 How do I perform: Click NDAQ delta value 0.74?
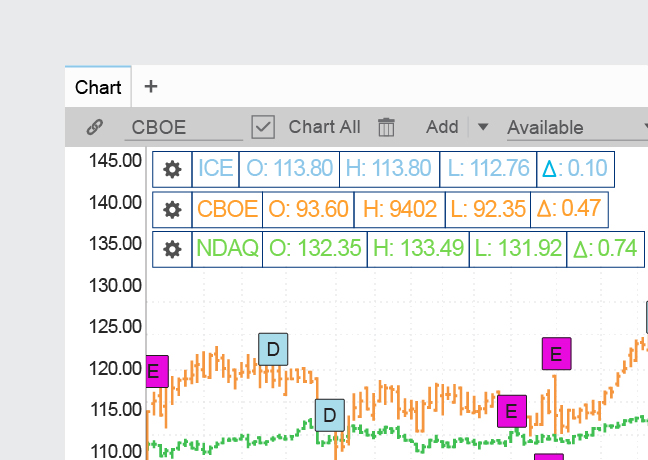tap(605, 249)
